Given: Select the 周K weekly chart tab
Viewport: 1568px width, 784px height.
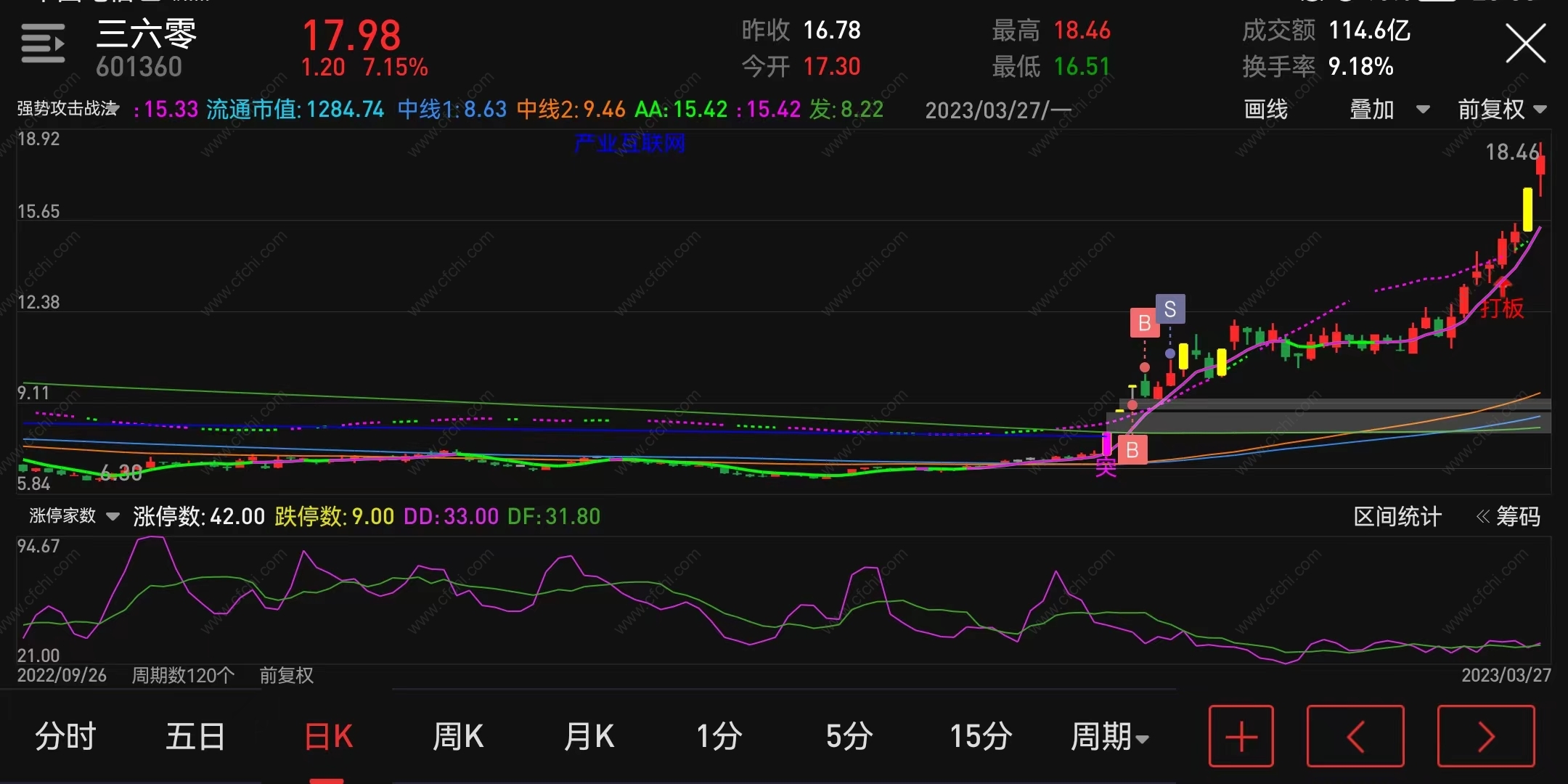Looking at the screenshot, I should (457, 737).
